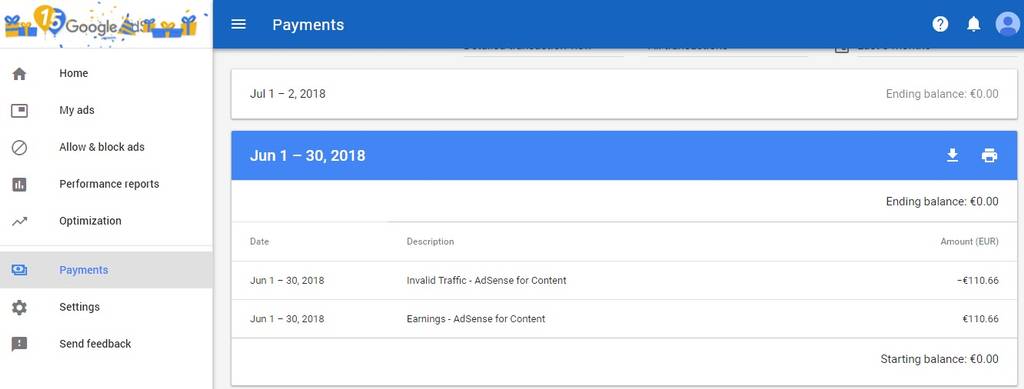Click the Amount (EUR) column header
The width and height of the screenshot is (1024, 389).
click(969, 241)
